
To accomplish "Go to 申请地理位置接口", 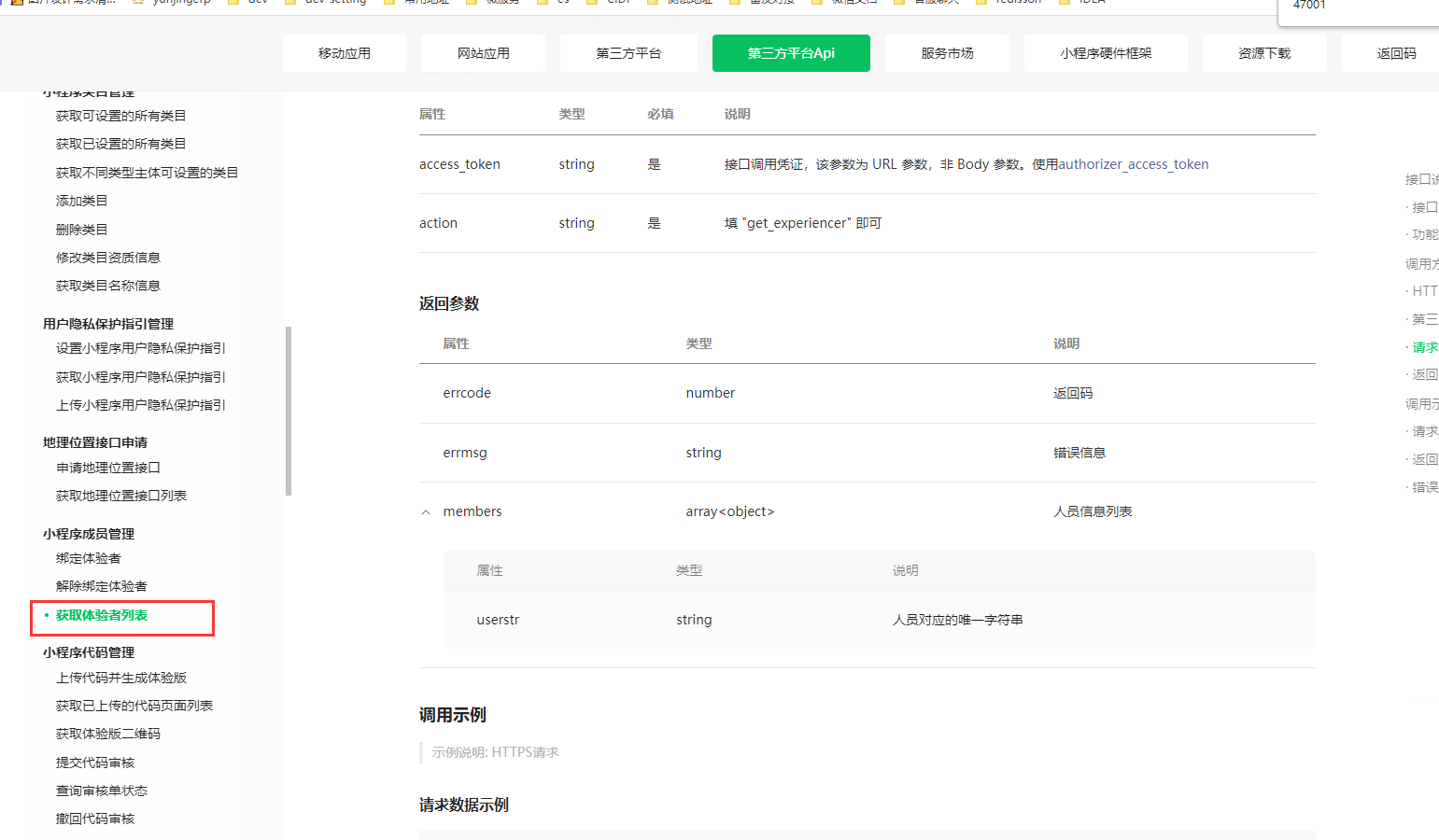I will click(x=108, y=468).
